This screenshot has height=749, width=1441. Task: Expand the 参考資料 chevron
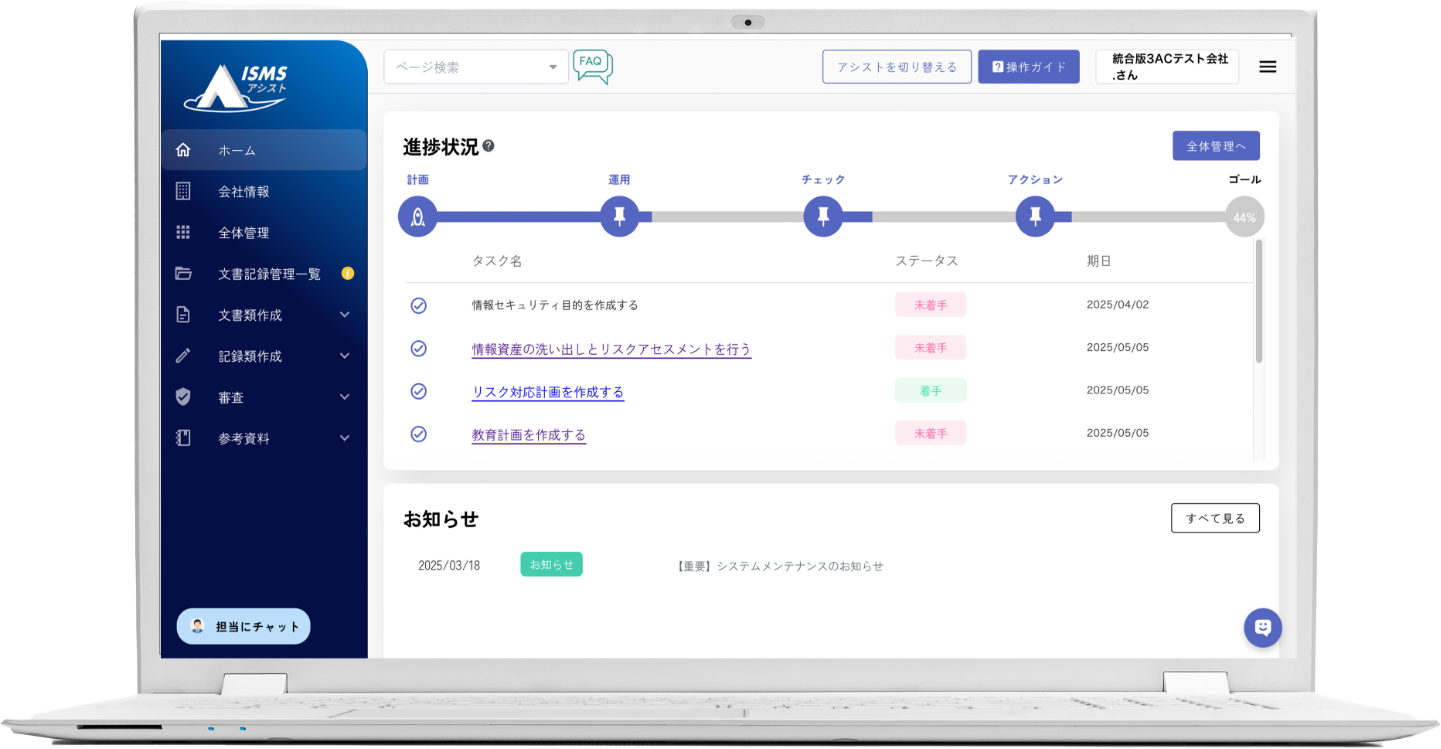click(345, 438)
